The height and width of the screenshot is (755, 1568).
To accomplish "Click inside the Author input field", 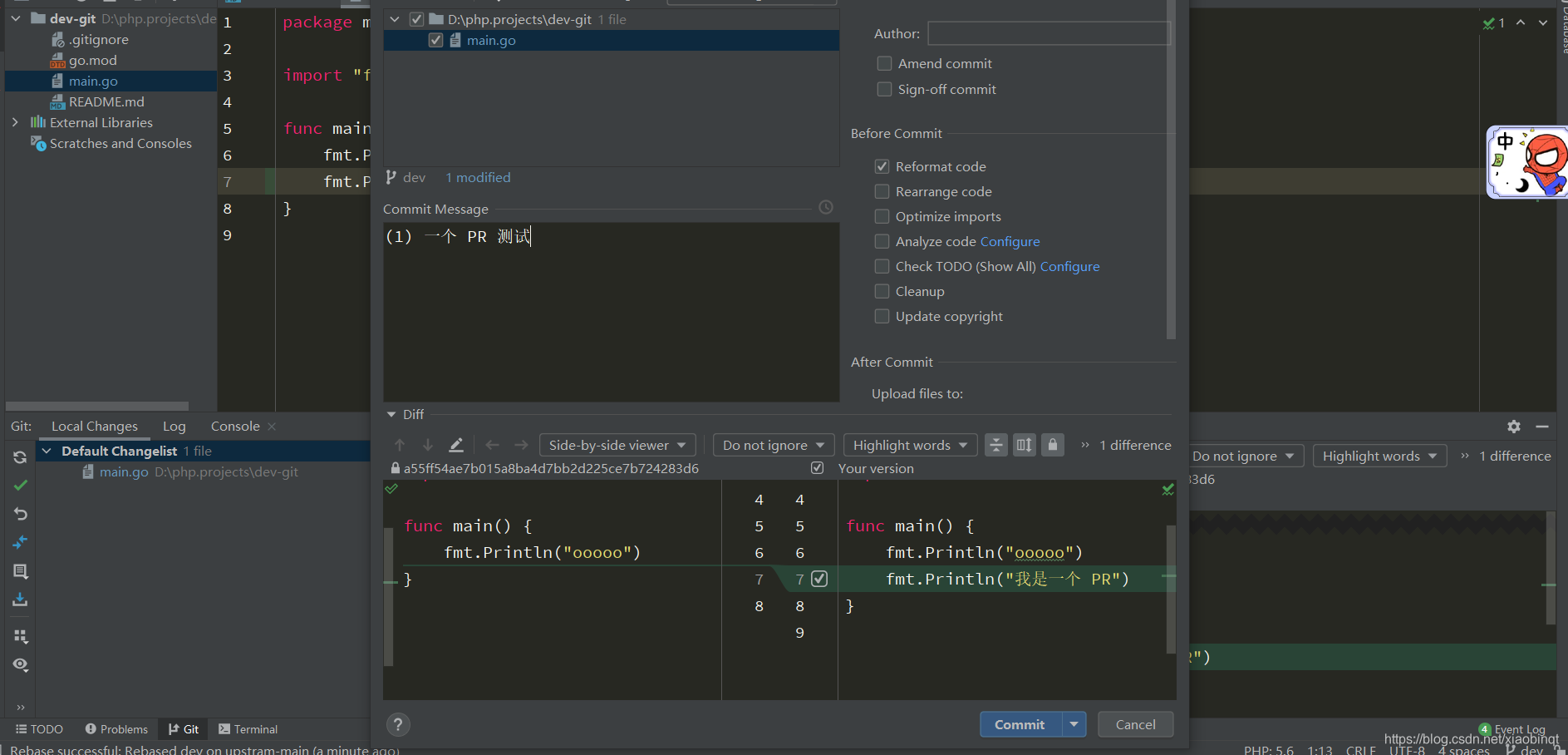I will tap(1049, 33).
